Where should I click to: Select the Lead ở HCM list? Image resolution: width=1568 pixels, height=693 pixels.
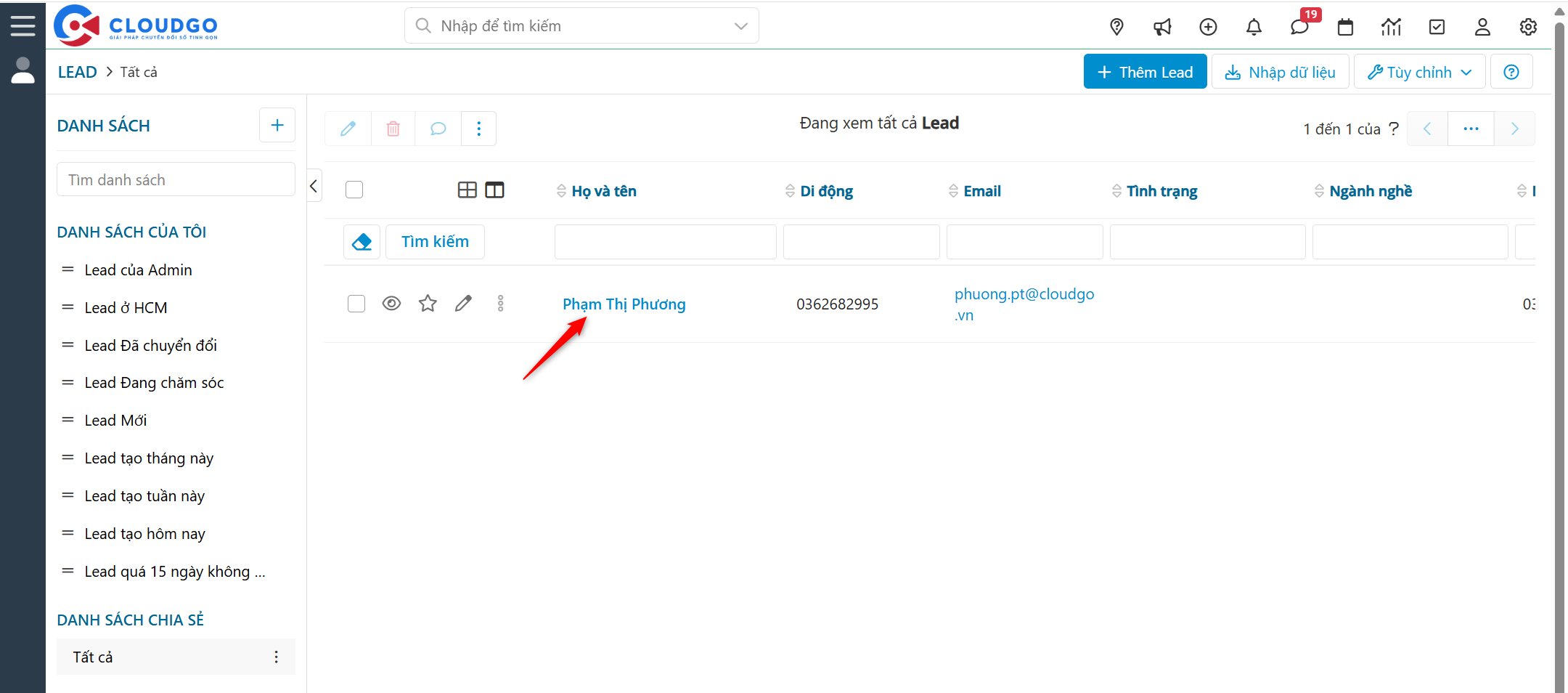126,308
